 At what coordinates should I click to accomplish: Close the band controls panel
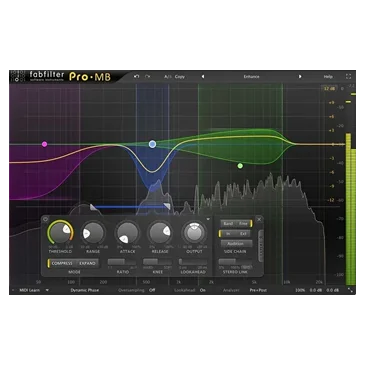pos(259,219)
